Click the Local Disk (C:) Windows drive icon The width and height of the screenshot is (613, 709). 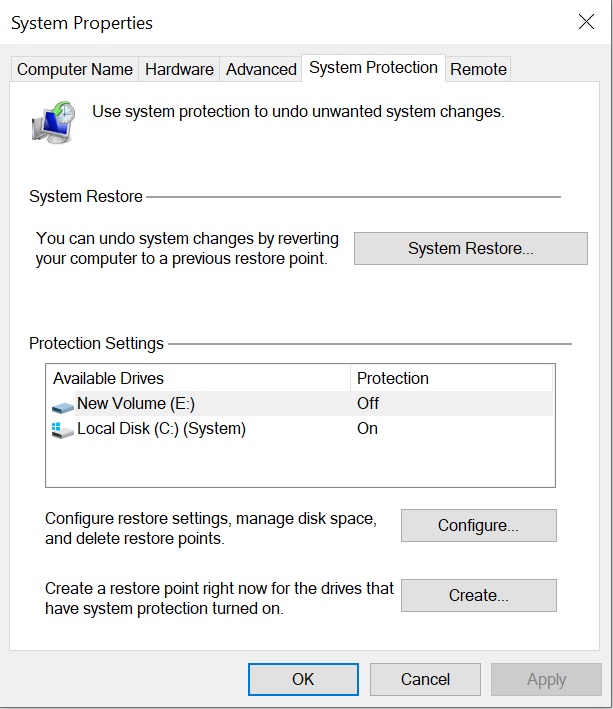pos(62,430)
